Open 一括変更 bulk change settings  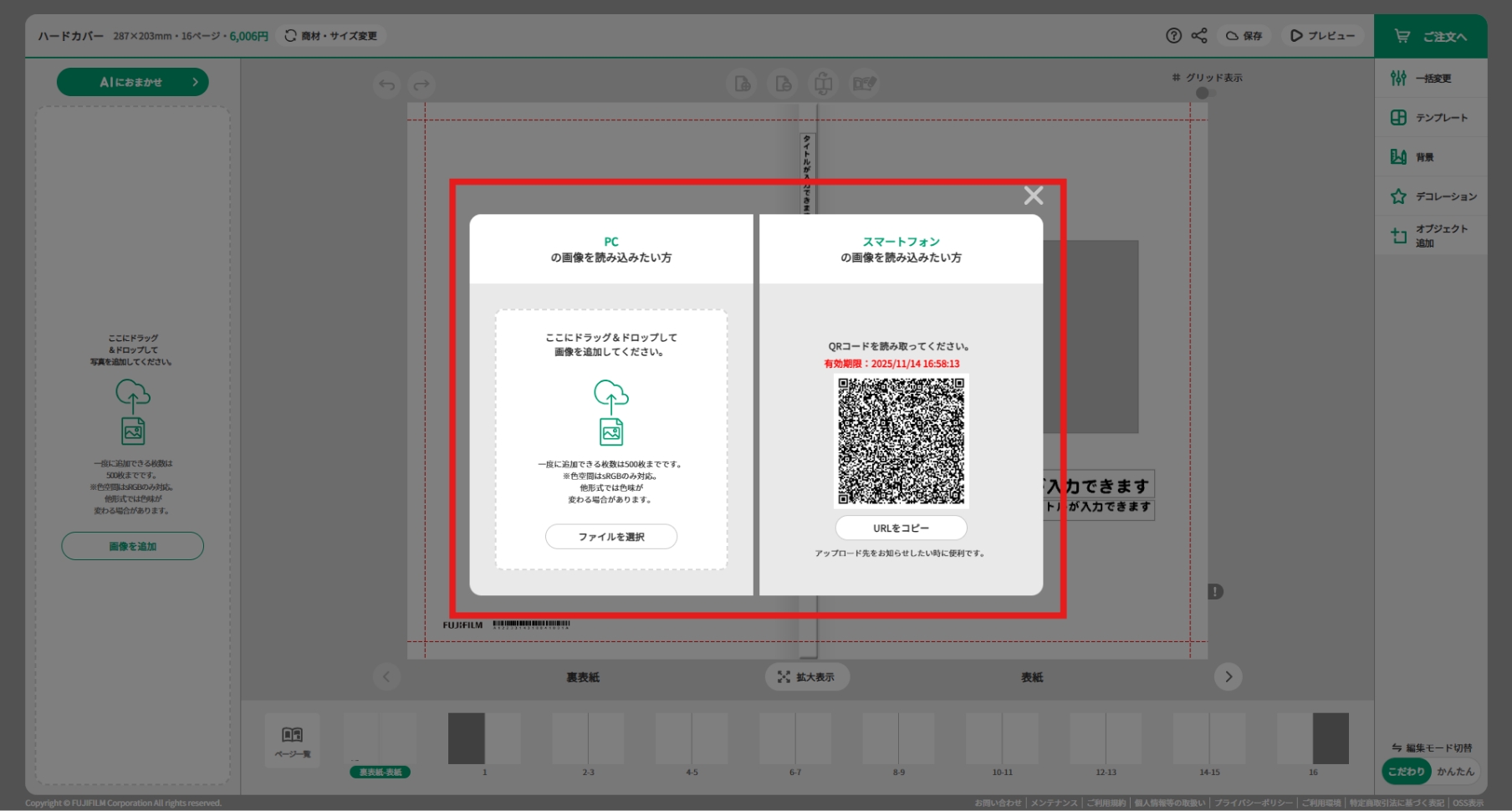pos(1430,79)
